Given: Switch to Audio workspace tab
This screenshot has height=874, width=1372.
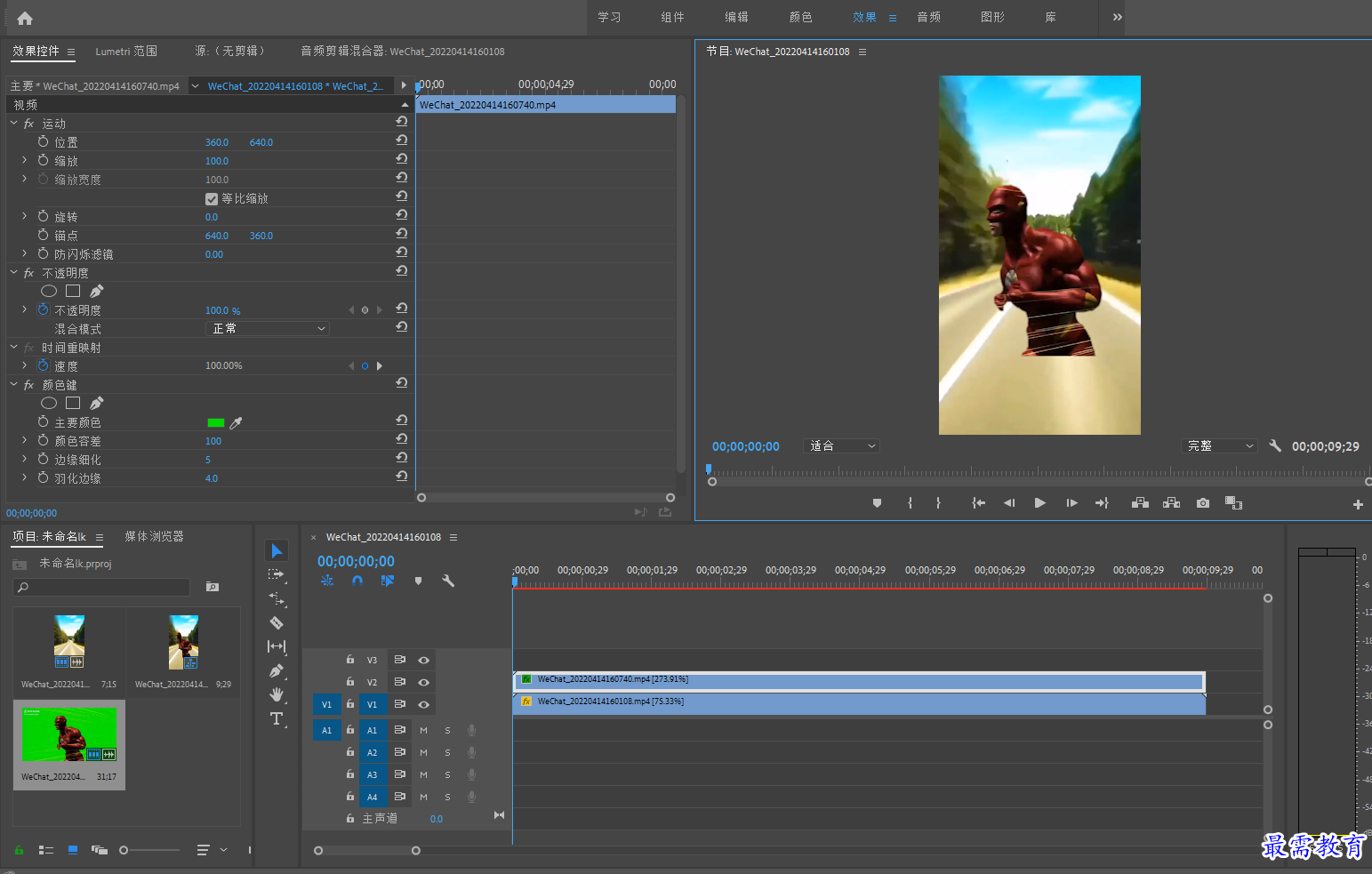Looking at the screenshot, I should [x=929, y=17].
